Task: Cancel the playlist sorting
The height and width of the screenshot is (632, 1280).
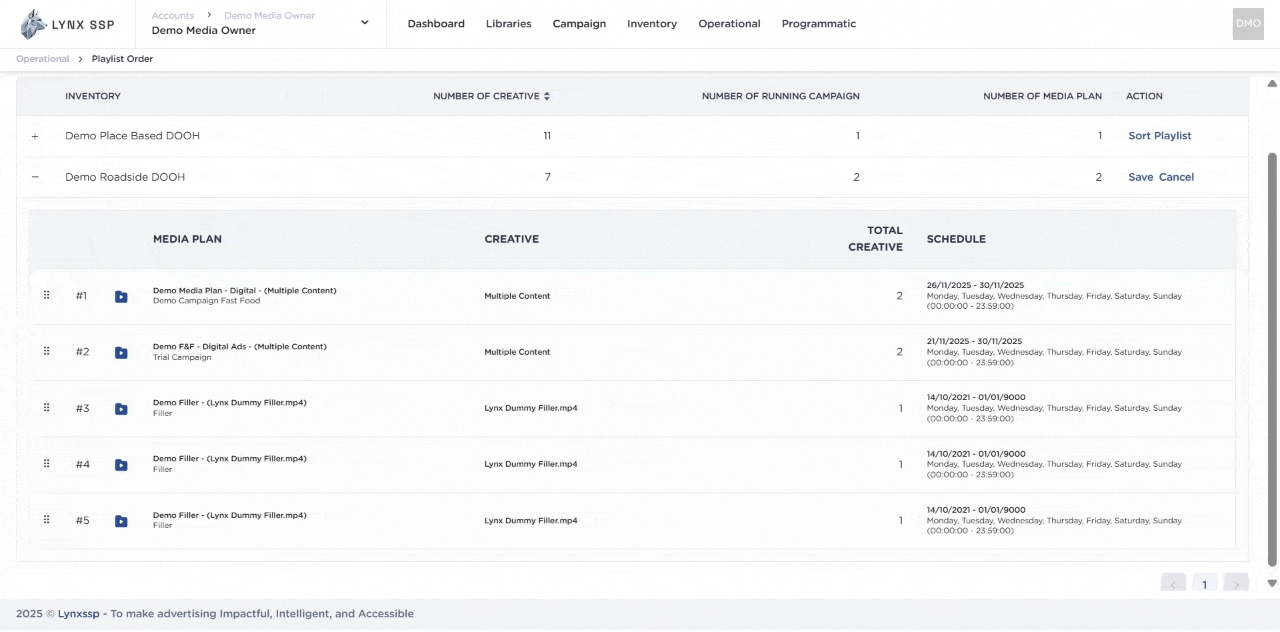Action: coord(1176,177)
